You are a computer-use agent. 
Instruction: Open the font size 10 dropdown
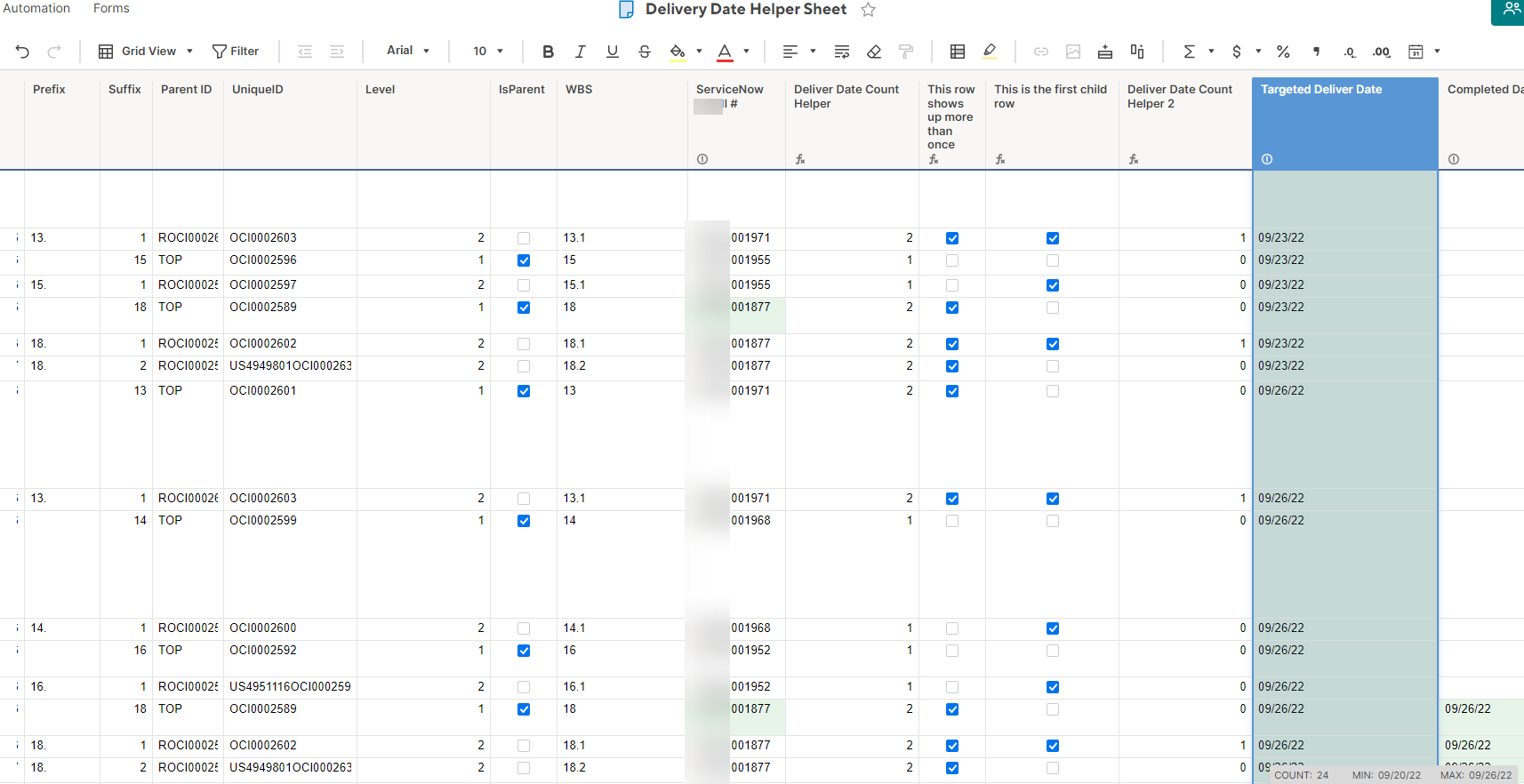click(x=488, y=52)
